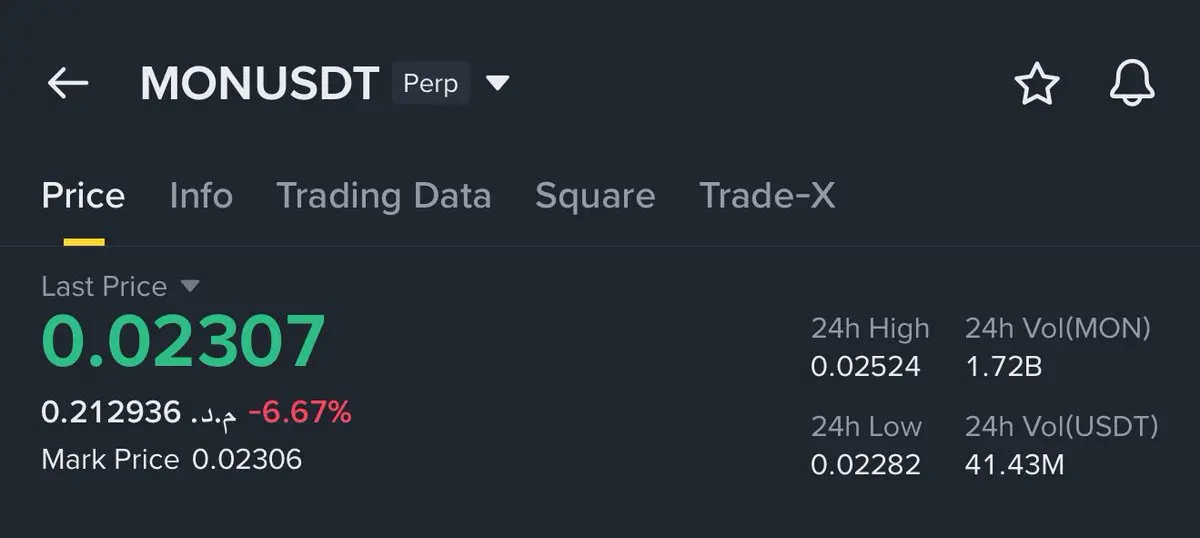Open price alerts via bell icon
The image size is (1200, 538).
click(x=1132, y=84)
